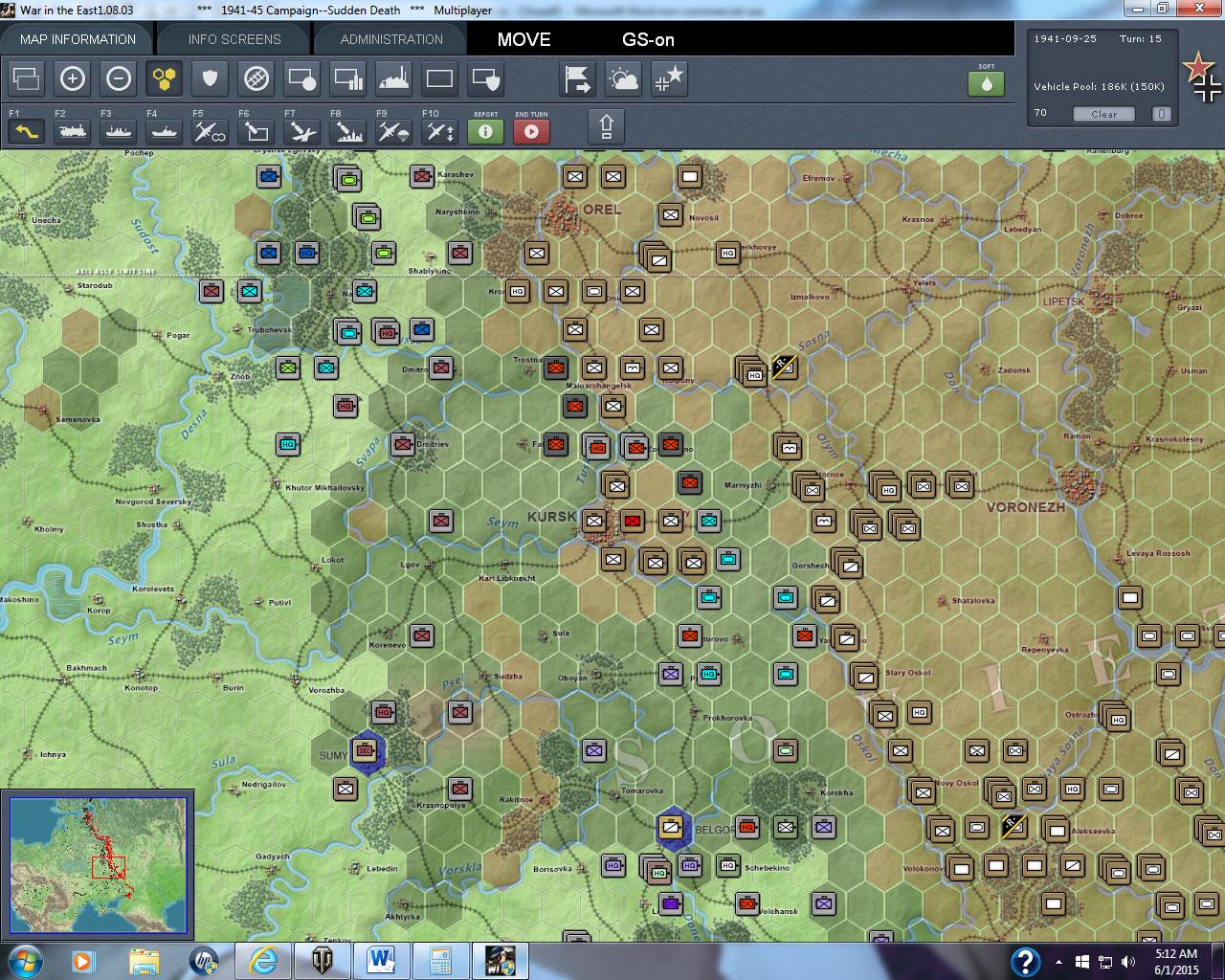
Task: Toggle the rectangle-with-circle map info button
Action: click(302, 78)
